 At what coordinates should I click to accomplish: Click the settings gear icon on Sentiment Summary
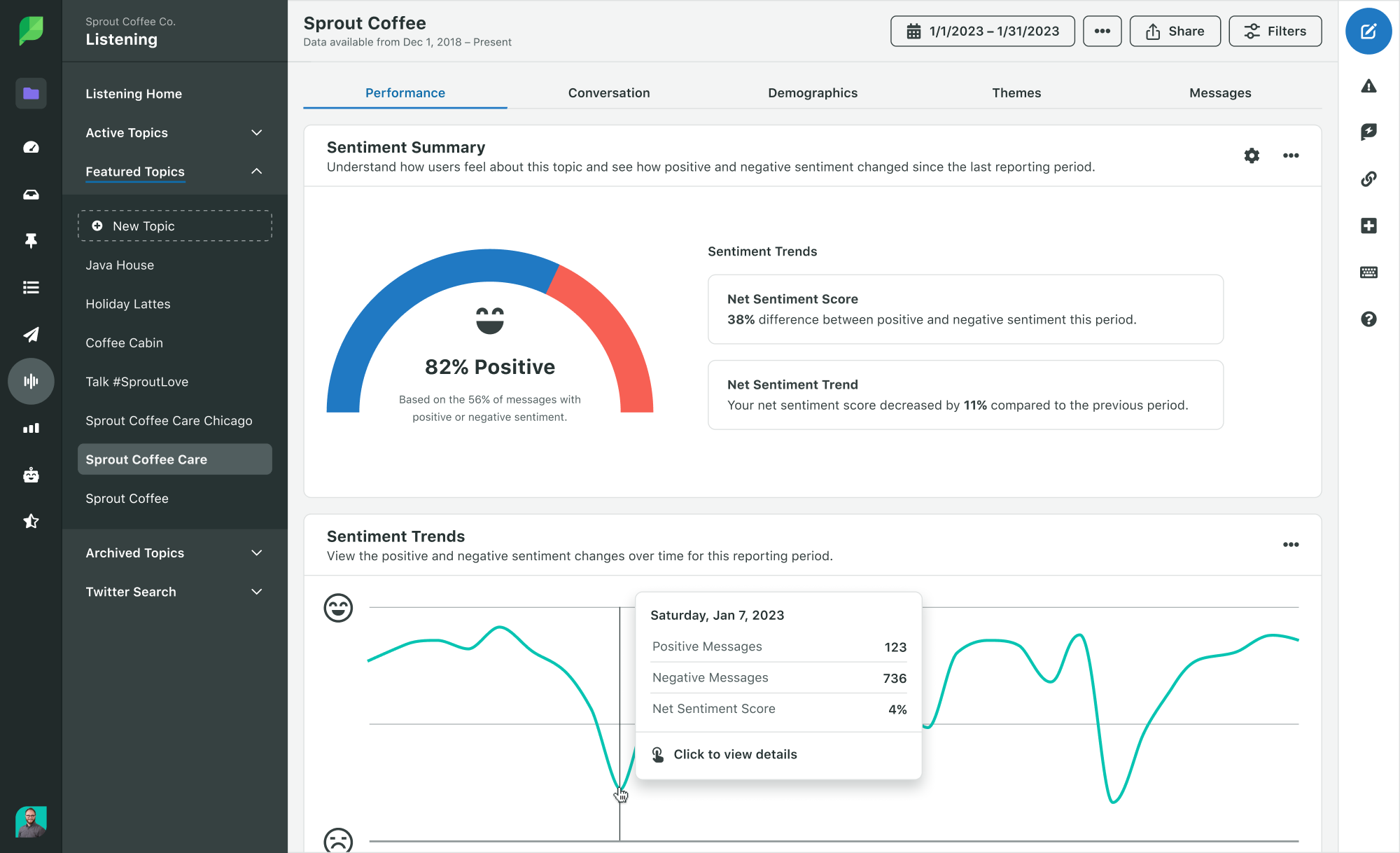pos(1251,155)
